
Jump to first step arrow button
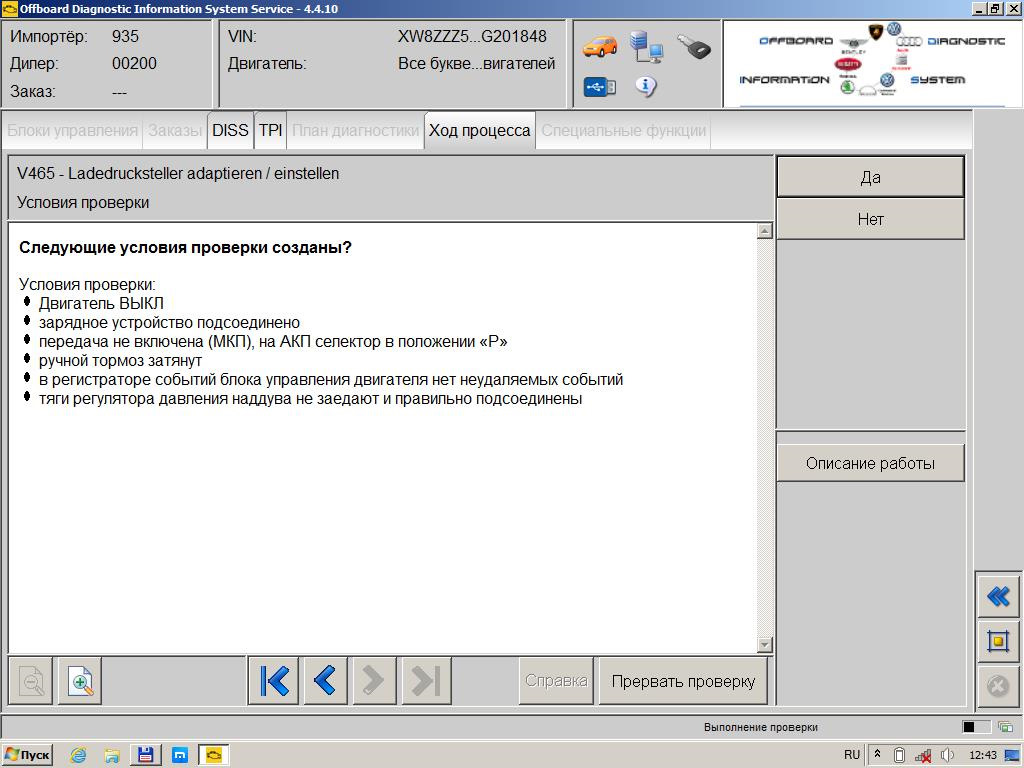[x=274, y=681]
